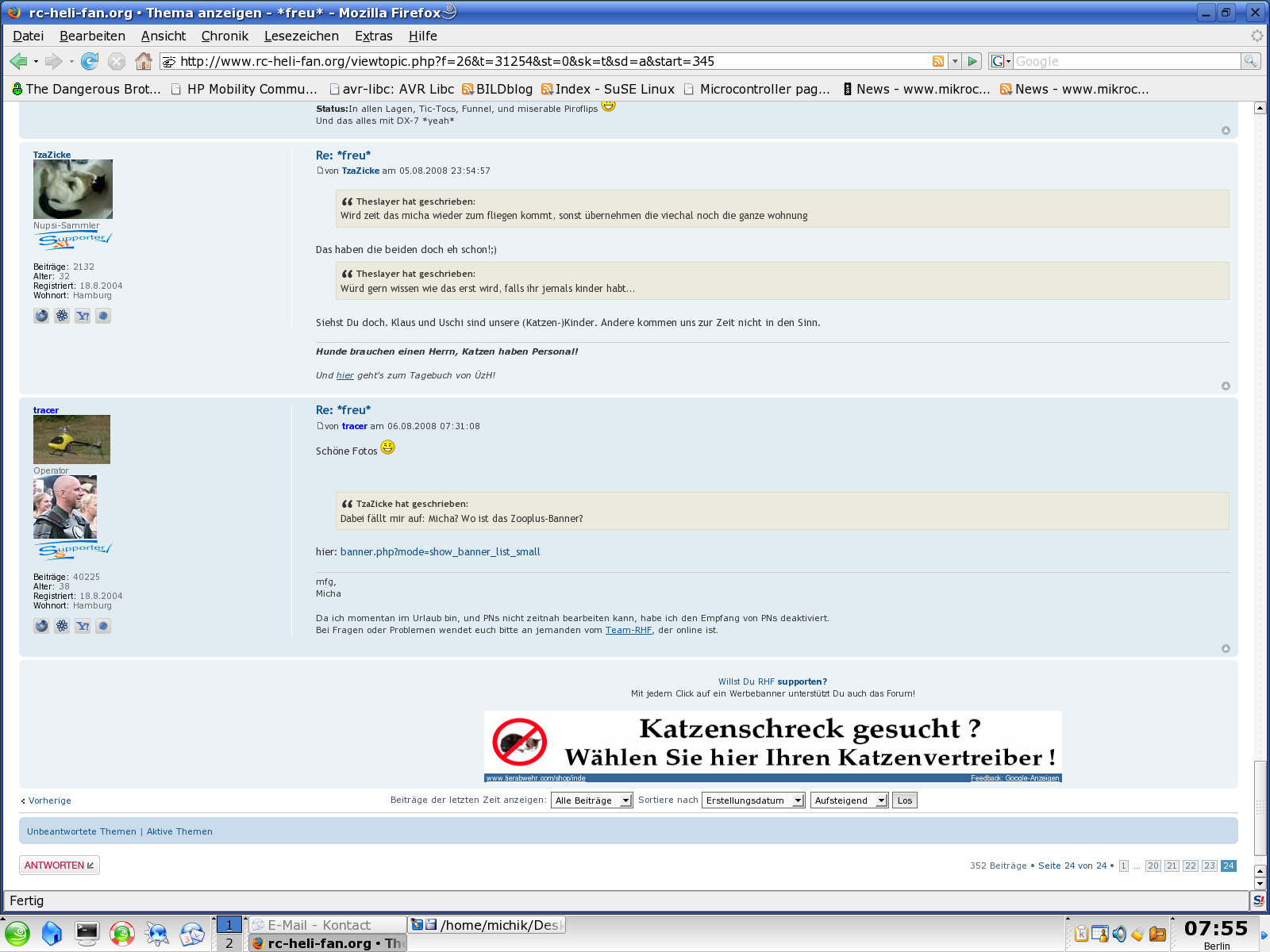Open the volume speaker tray icon
The height and width of the screenshot is (952, 1270).
click(x=1119, y=934)
